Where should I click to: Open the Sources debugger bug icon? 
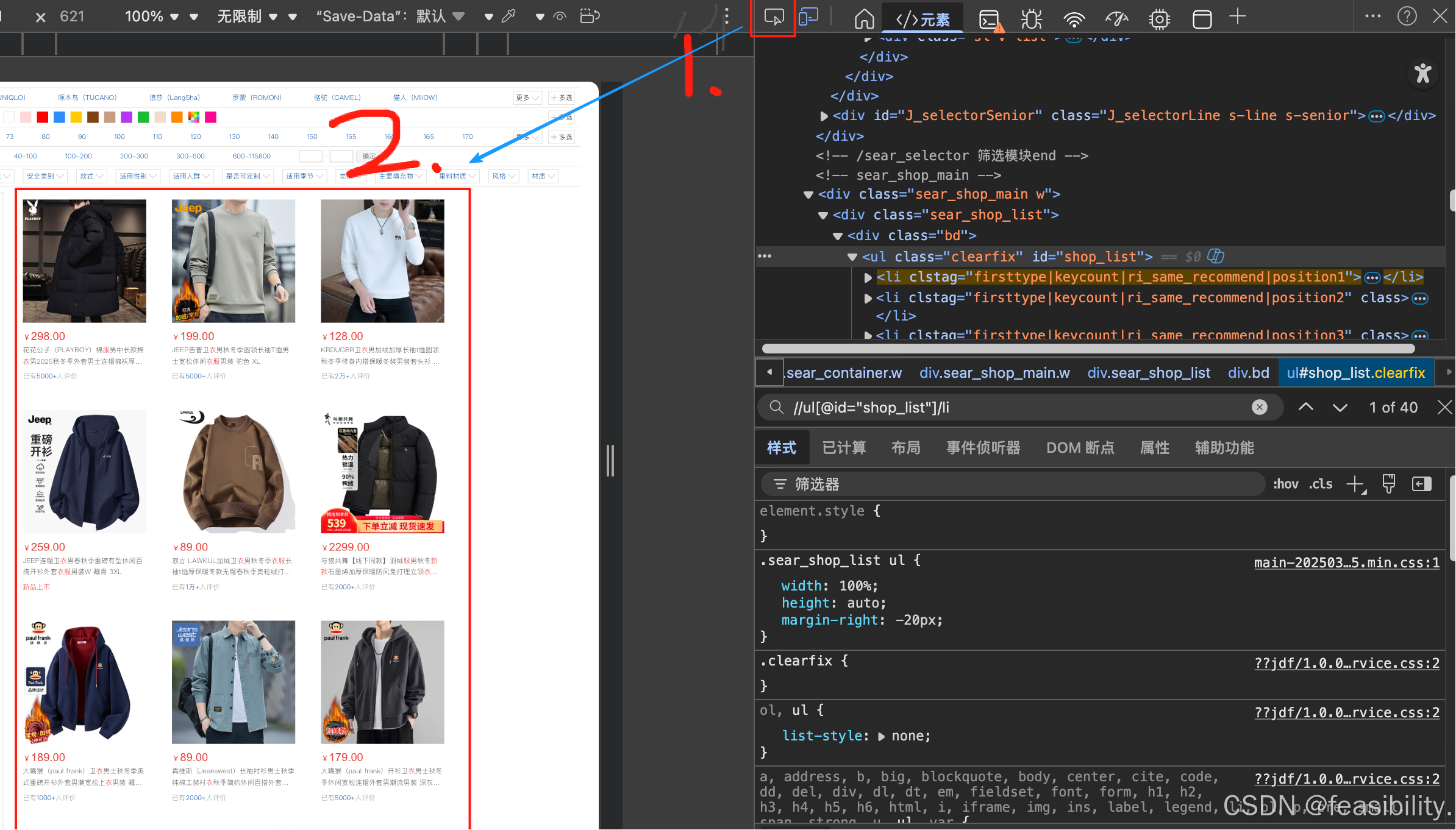(x=1031, y=20)
